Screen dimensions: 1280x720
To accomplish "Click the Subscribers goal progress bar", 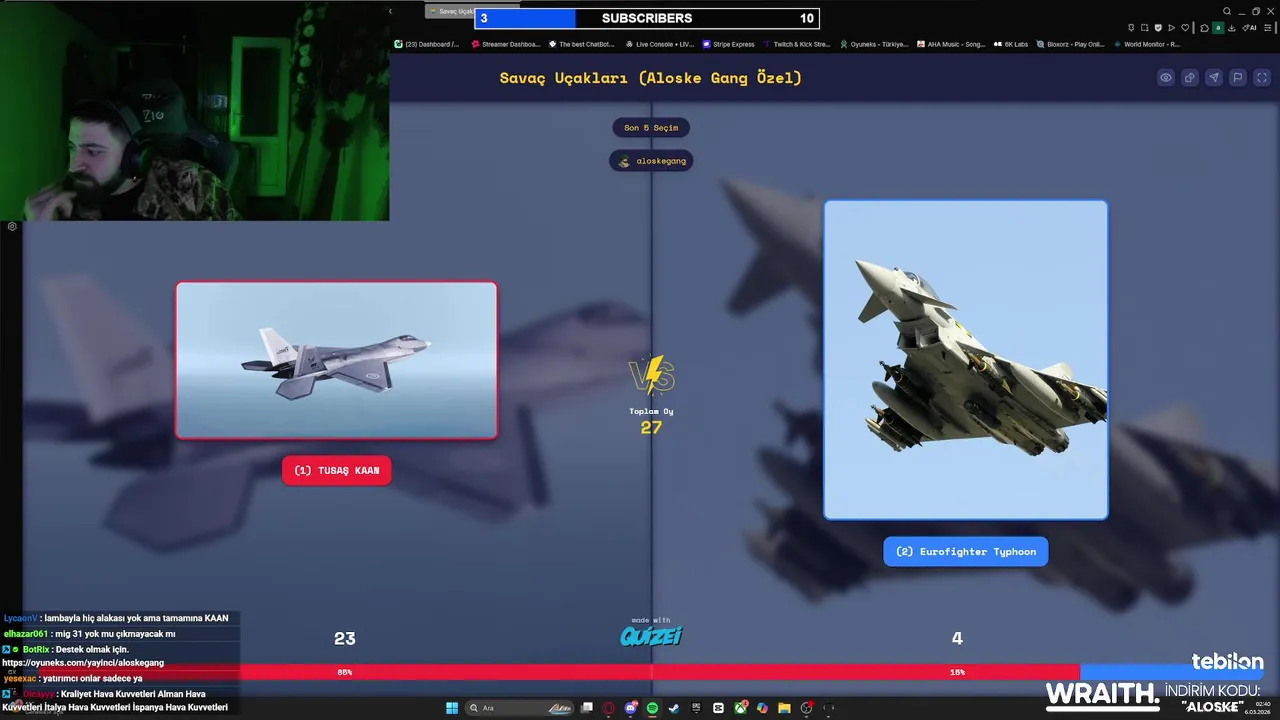I will click(x=647, y=18).
